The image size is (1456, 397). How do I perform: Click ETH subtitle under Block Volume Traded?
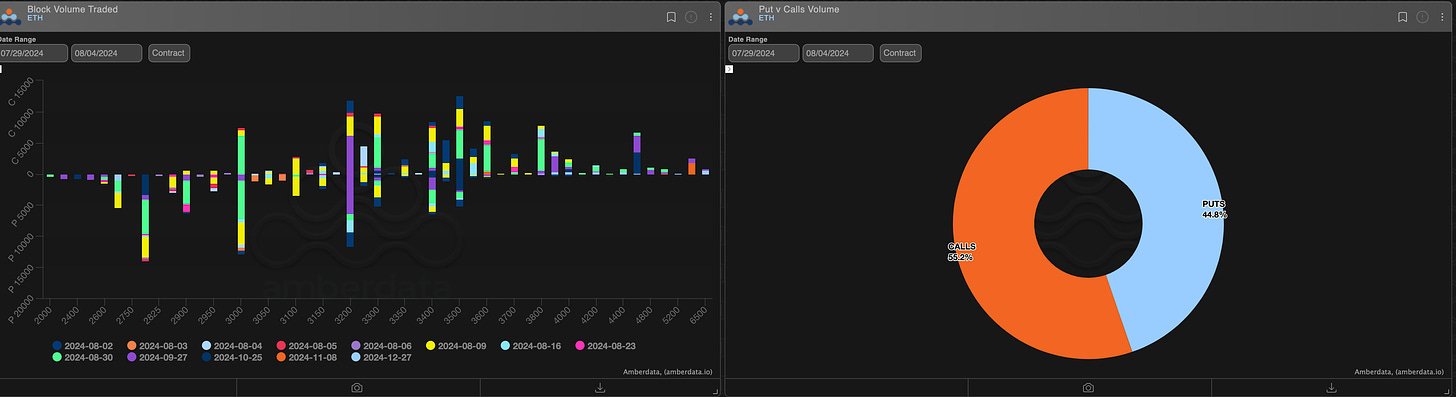tap(35, 19)
